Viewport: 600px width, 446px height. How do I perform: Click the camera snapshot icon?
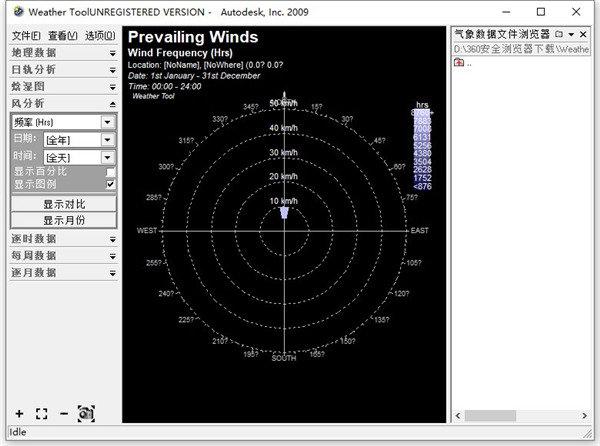(x=86, y=413)
